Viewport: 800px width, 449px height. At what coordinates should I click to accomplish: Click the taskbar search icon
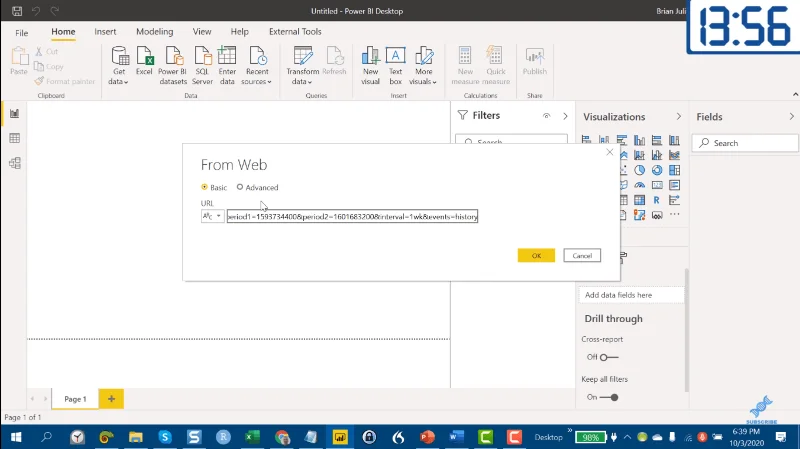(x=46, y=437)
